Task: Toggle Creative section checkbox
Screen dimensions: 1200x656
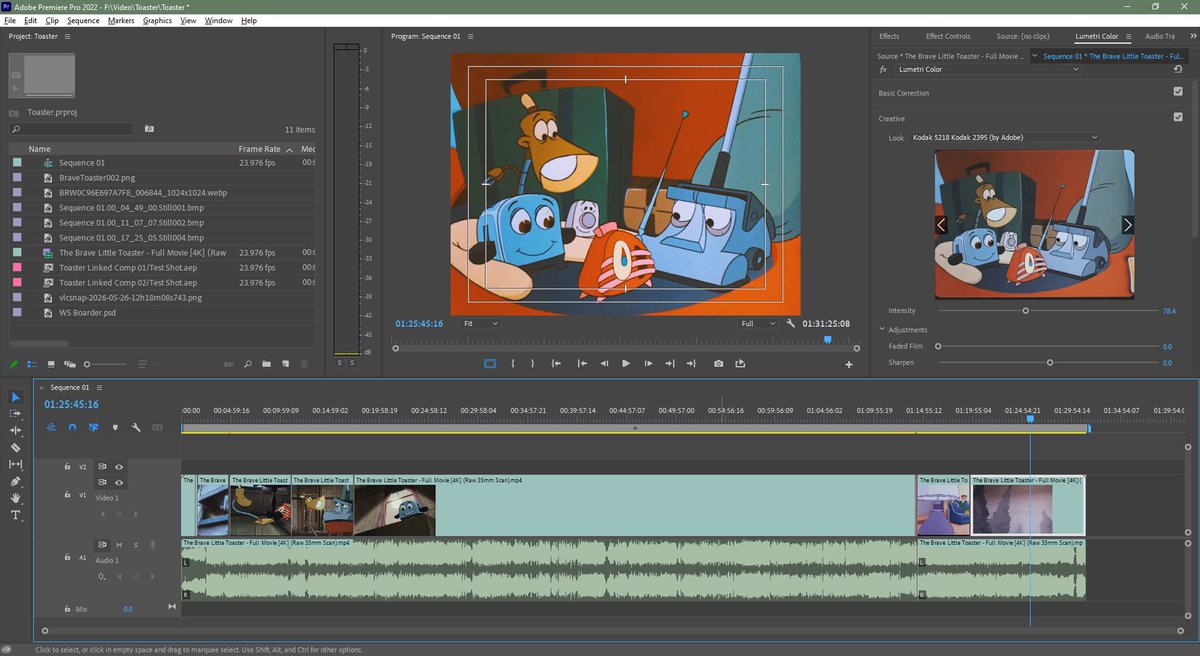Action: click(x=1178, y=117)
